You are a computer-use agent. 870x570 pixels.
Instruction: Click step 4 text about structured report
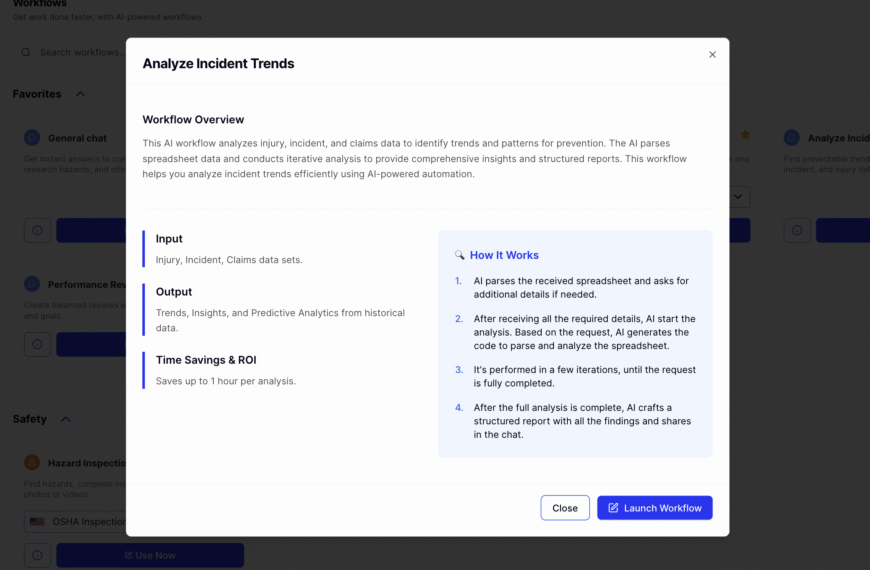pos(582,421)
